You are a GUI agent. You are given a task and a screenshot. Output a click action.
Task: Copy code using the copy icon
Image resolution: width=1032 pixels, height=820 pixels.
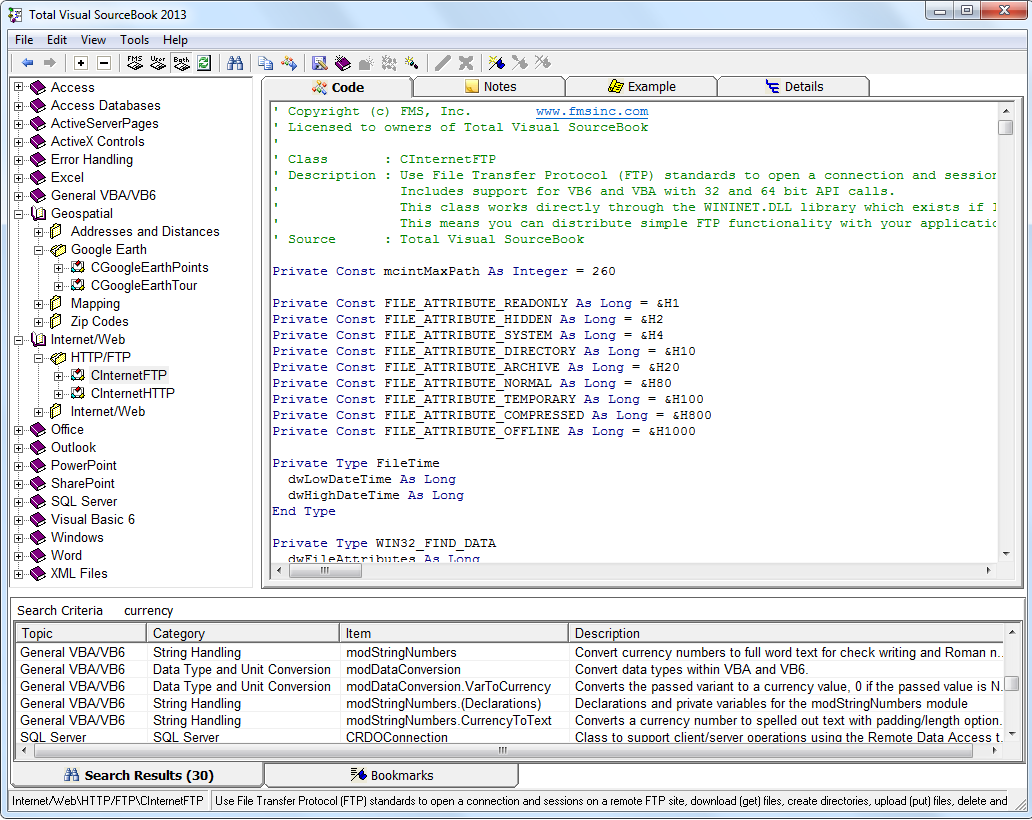click(266, 62)
